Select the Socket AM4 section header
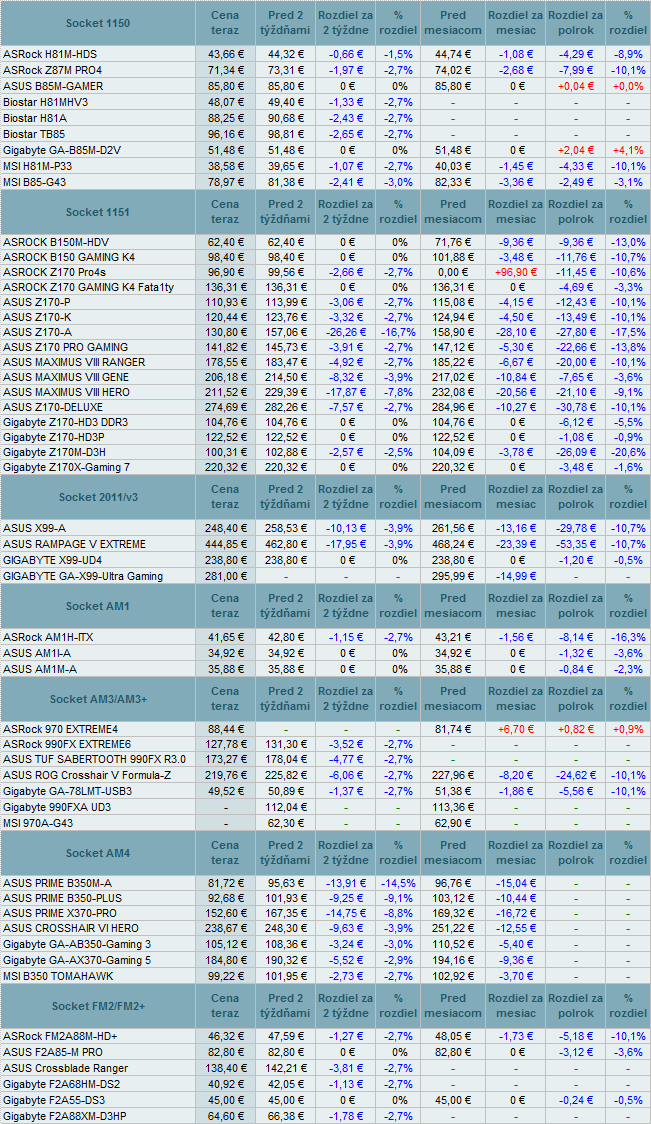Viewport: 651px width, 1124px height. tap(98, 853)
